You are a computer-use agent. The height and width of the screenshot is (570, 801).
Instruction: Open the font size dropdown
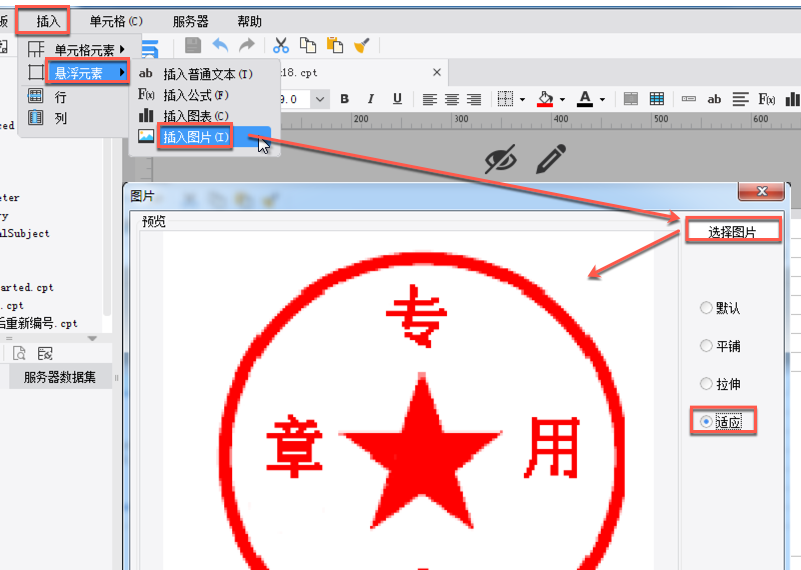pos(320,99)
